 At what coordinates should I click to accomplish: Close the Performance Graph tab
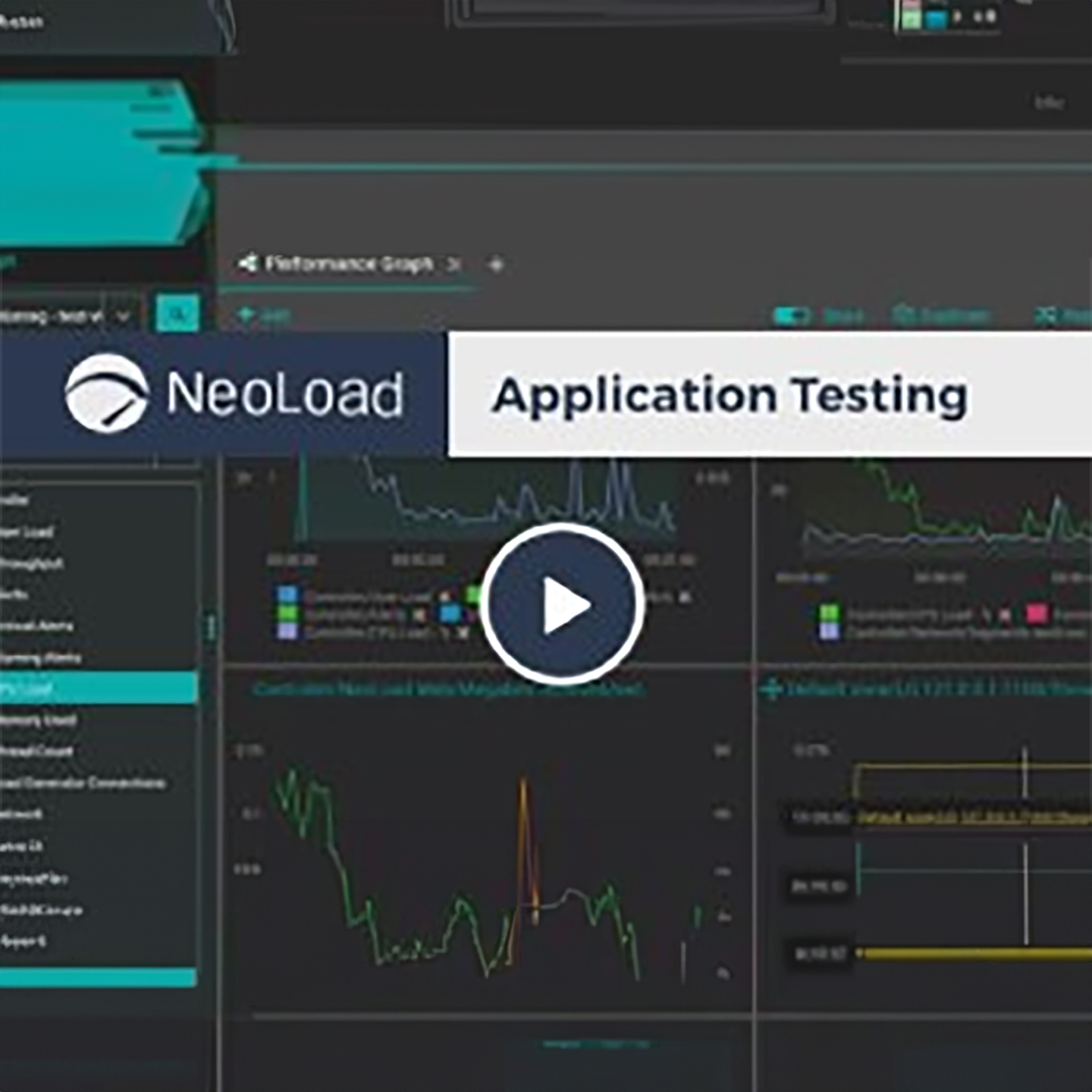(453, 264)
